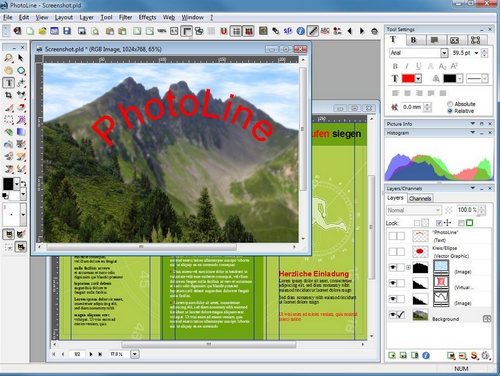Click the right arrow toolbar icon
Viewport: 500px width, 376px height.
(x=362, y=31)
